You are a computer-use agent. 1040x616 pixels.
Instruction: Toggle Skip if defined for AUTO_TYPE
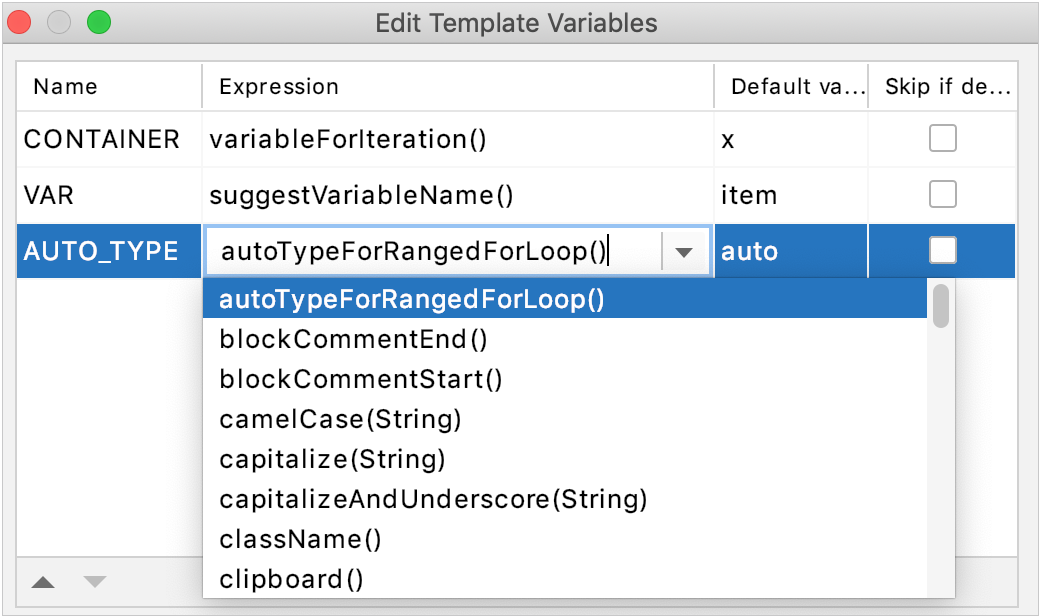pos(942,250)
